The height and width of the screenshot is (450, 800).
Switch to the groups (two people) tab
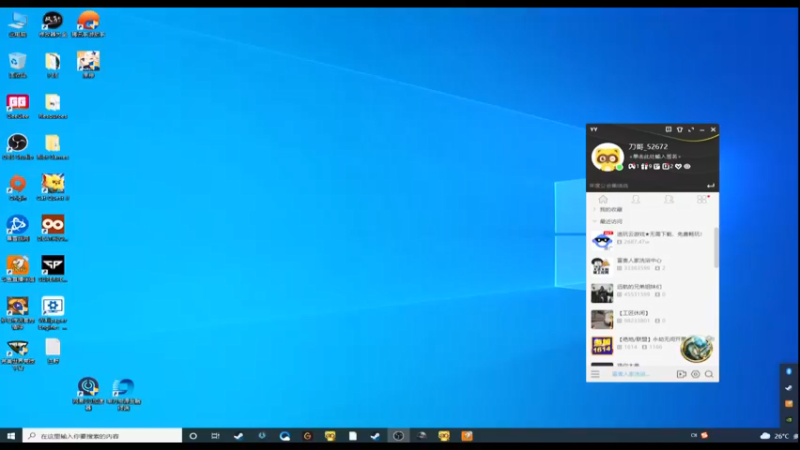pyautogui.click(x=669, y=199)
